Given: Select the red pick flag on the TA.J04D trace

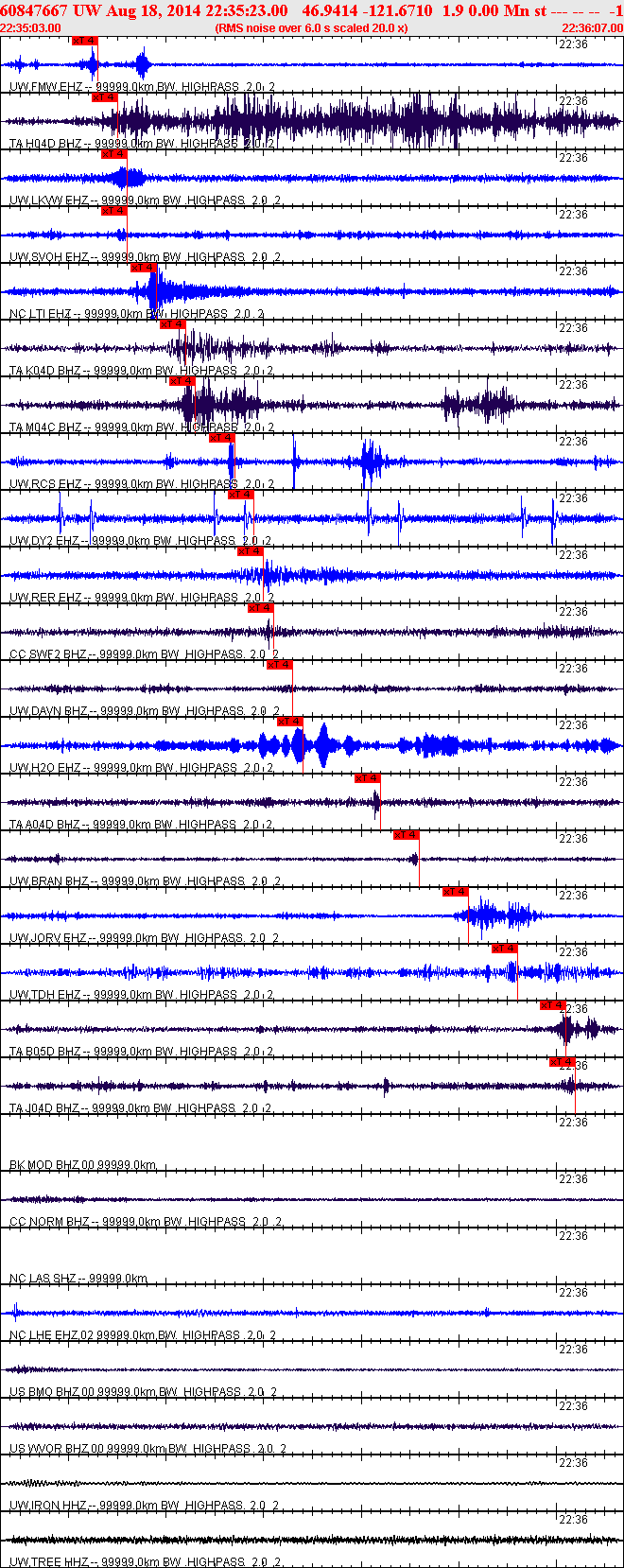Looking at the screenshot, I should click(563, 1062).
